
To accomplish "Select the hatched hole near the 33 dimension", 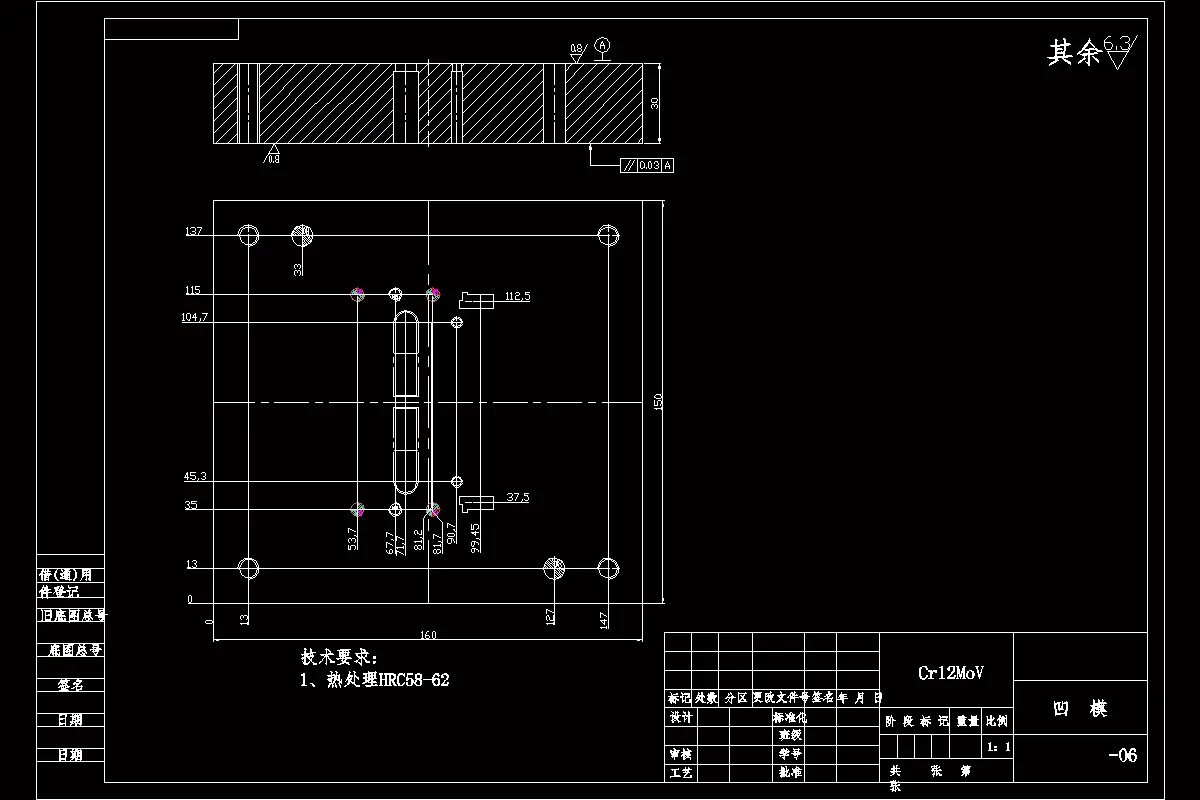I will click(302, 236).
